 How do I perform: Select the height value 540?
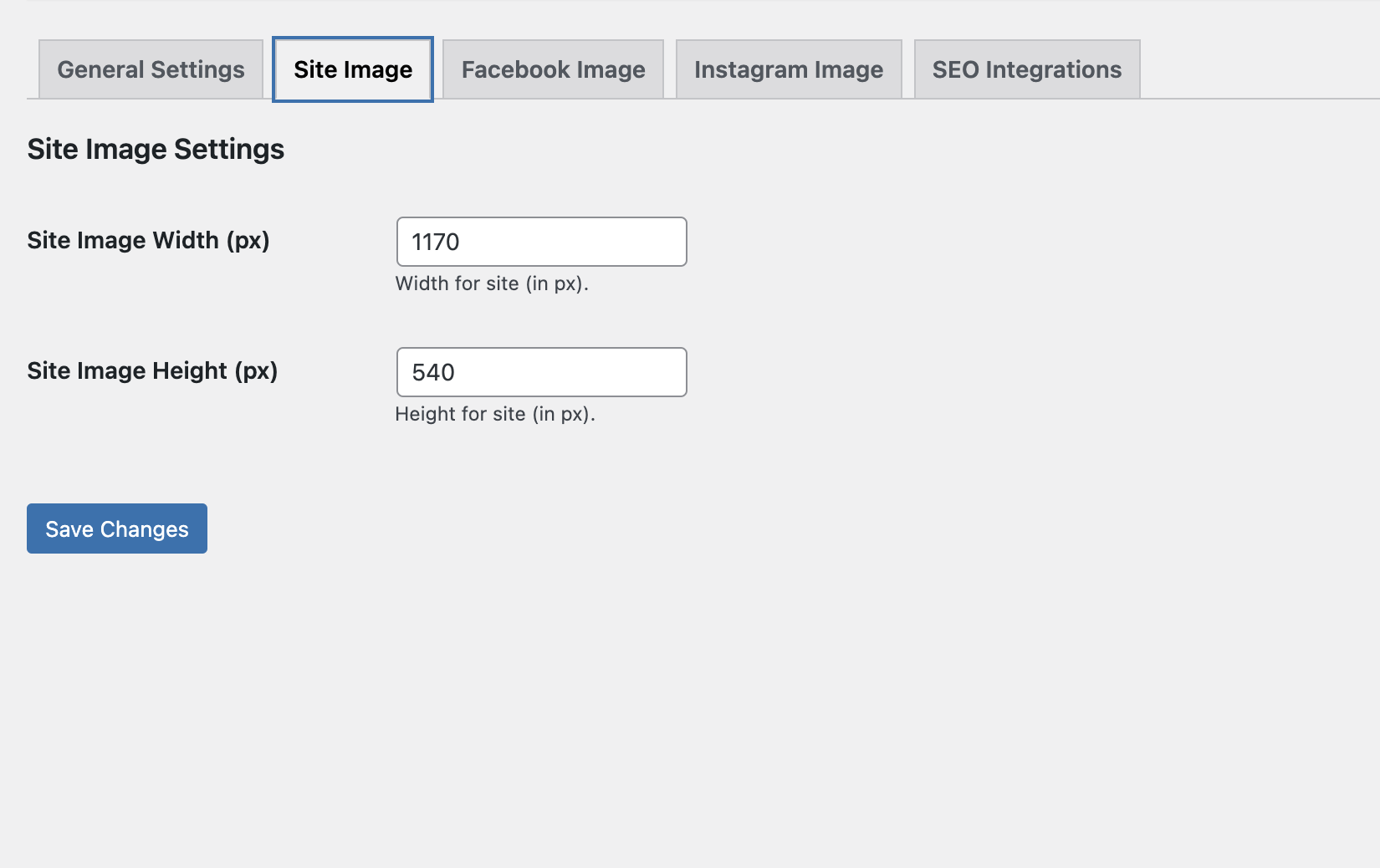pyautogui.click(x=432, y=372)
